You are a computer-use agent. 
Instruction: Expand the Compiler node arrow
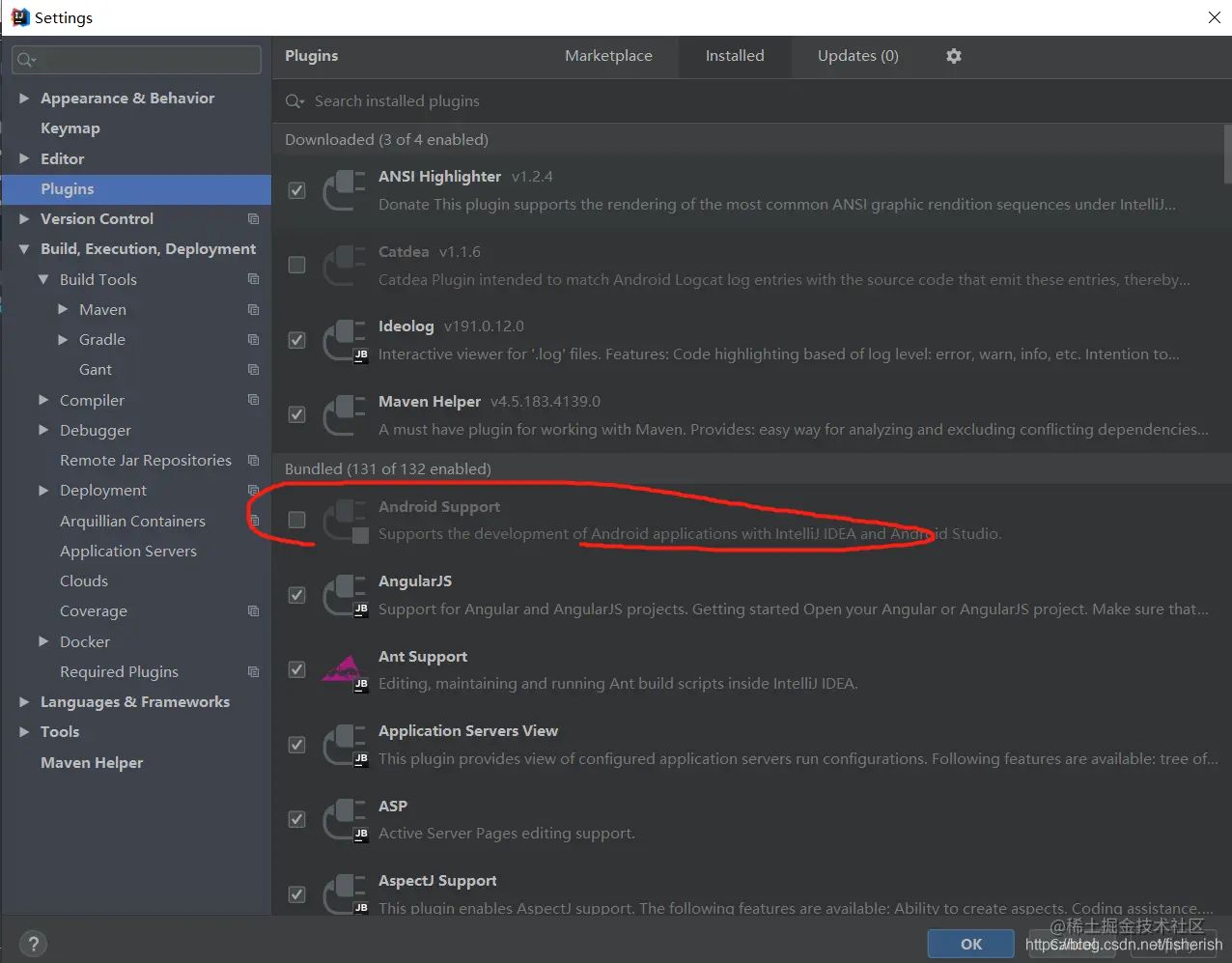(43, 400)
